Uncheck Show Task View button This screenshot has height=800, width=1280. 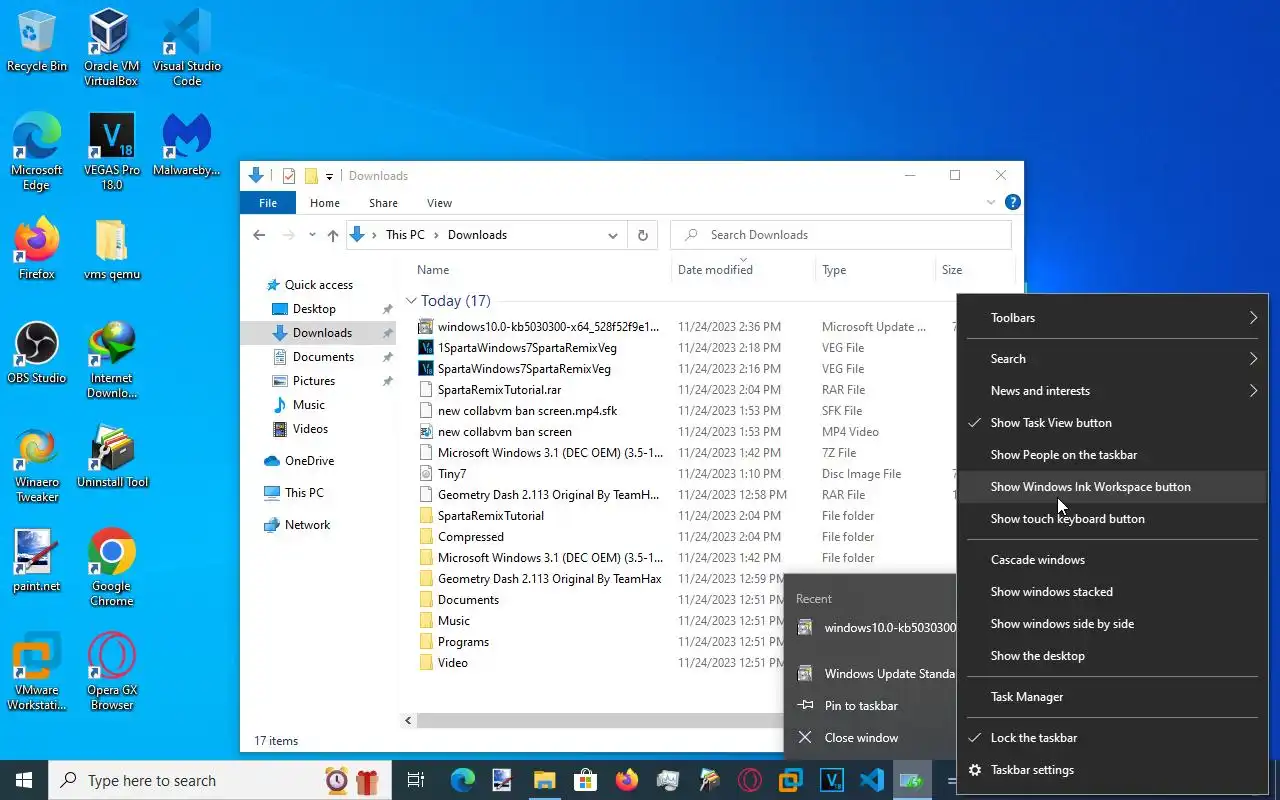tap(1111, 423)
